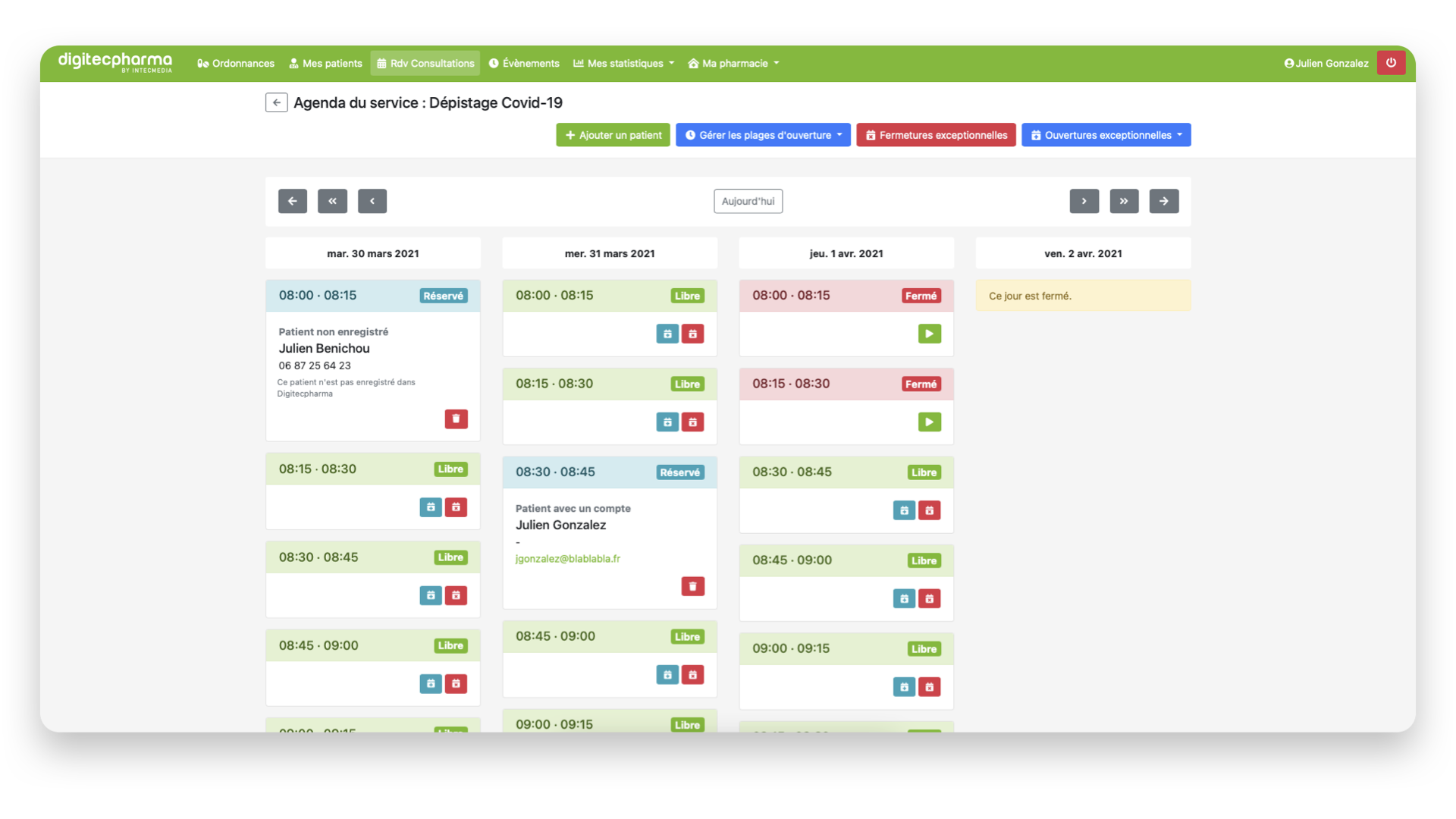The width and height of the screenshot is (1456, 819).
Task: Jump forward with double chevron right button
Action: pos(1124,201)
